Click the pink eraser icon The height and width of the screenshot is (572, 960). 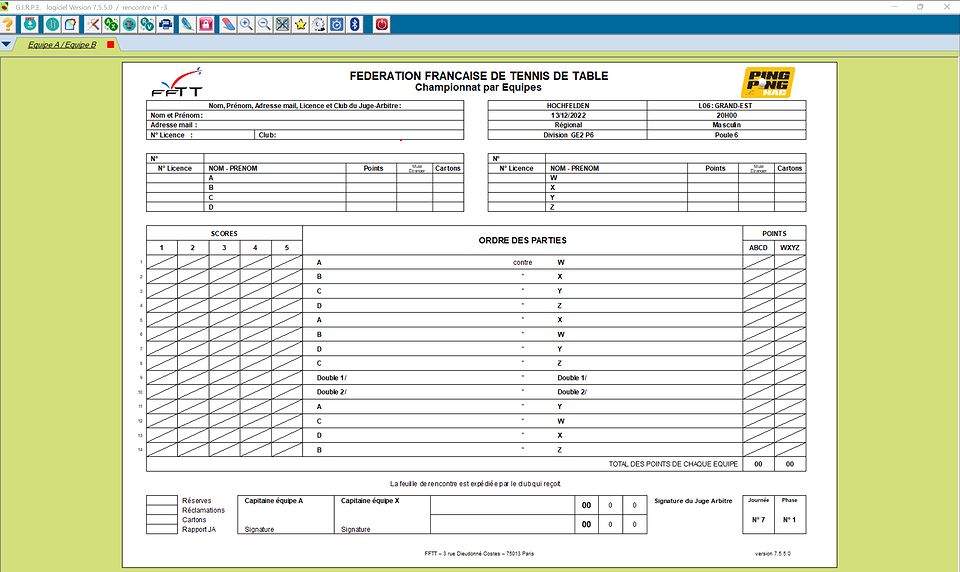[x=227, y=24]
